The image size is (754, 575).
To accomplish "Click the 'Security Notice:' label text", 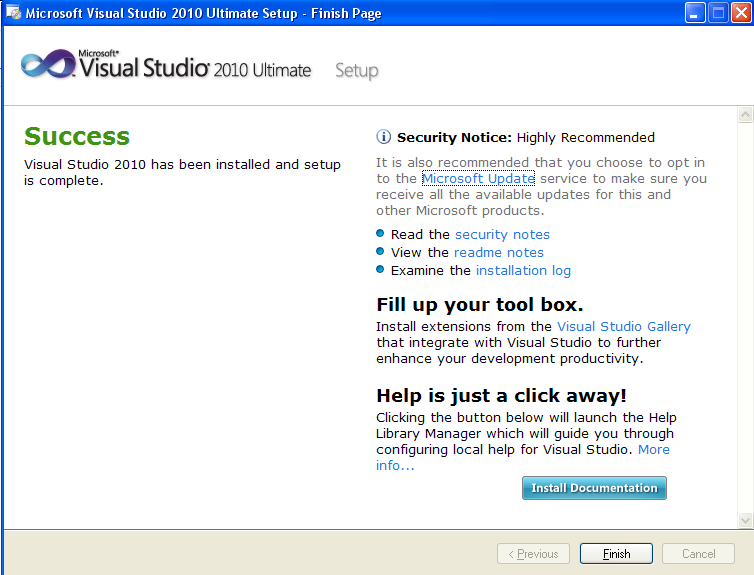I will point(454,138).
